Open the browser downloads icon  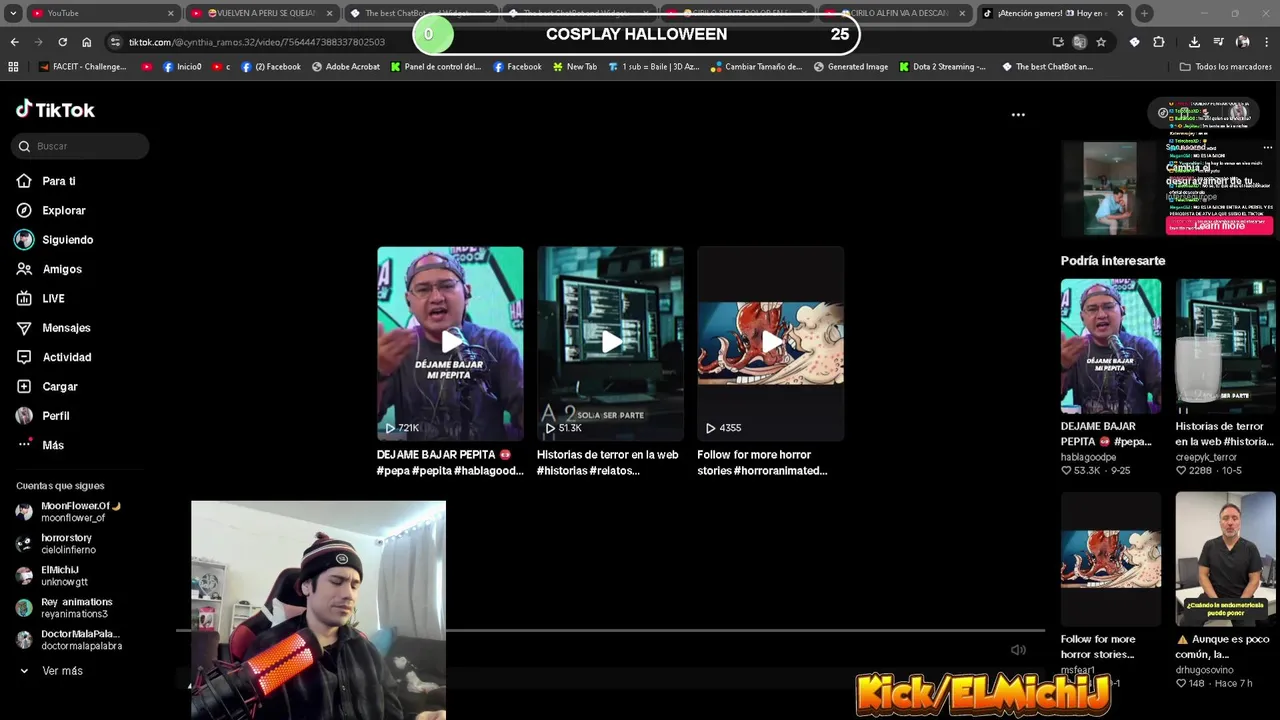point(1194,42)
